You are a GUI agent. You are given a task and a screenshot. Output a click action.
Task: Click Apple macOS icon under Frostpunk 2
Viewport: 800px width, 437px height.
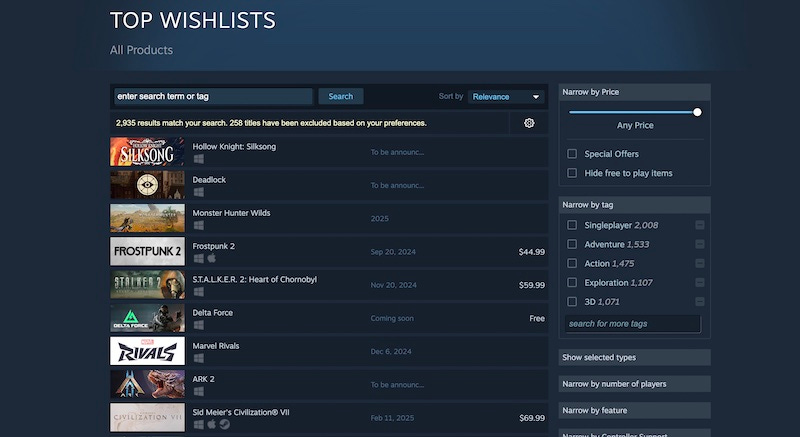[x=211, y=258]
